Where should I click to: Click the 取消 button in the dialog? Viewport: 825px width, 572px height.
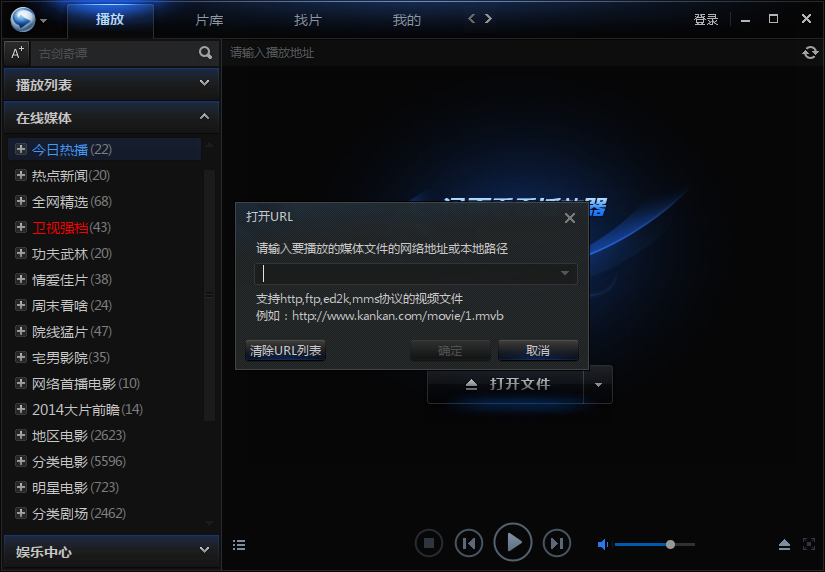coord(538,351)
